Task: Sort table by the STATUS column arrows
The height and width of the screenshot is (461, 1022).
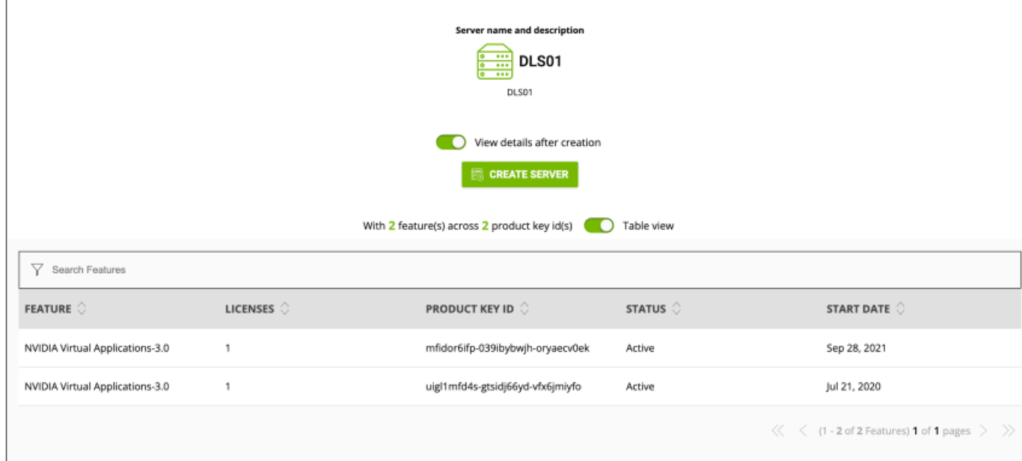Action: 677,309
